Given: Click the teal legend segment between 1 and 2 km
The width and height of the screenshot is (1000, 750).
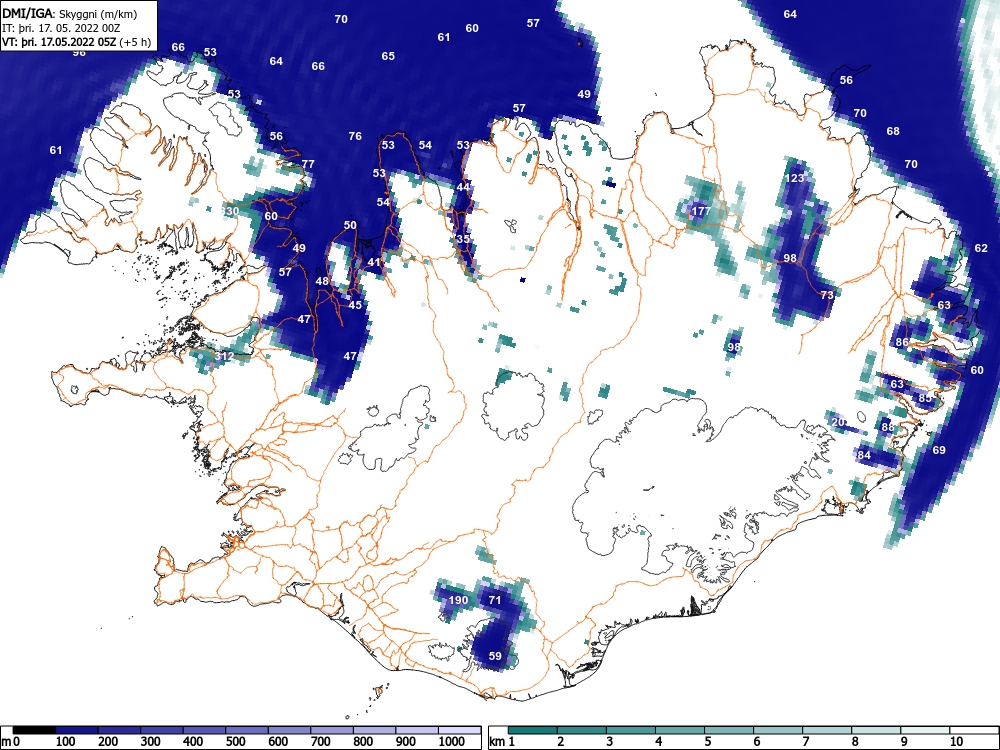Looking at the screenshot, I should 533,730.
